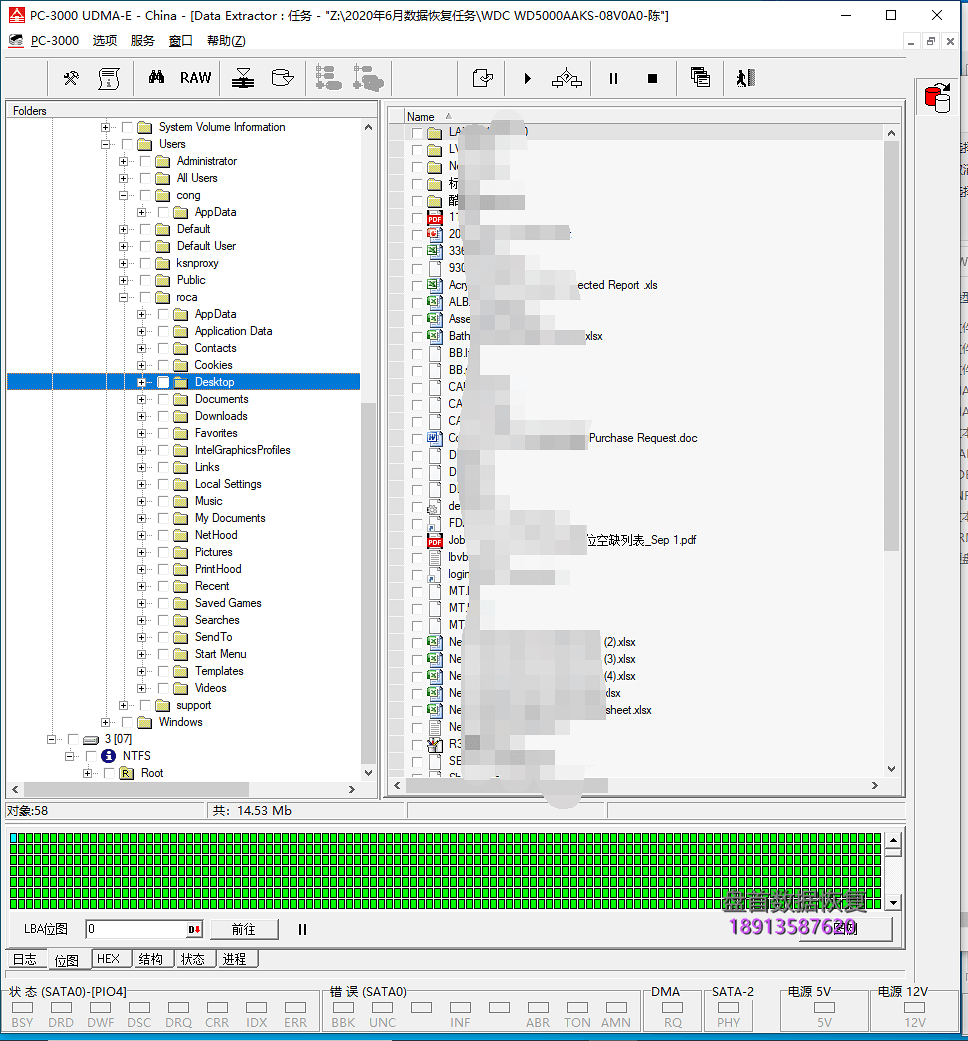Click the PC-3000 application menu icon

click(16, 40)
